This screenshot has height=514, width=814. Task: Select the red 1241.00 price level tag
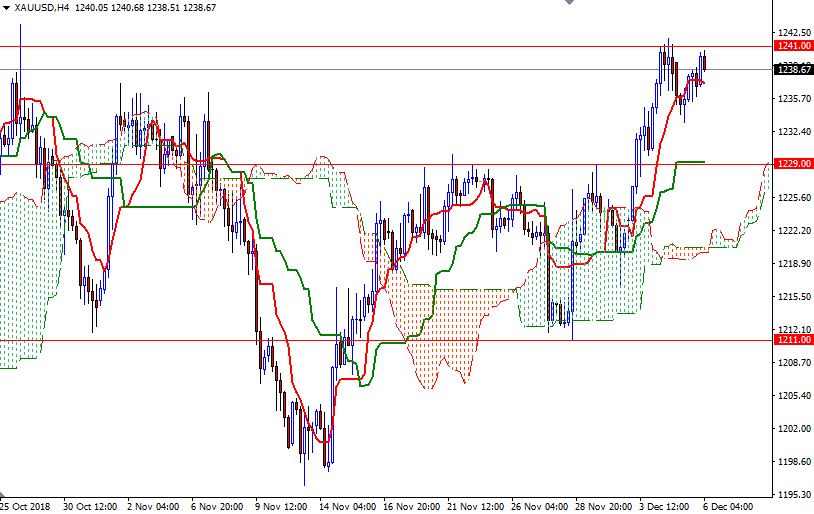(793, 46)
